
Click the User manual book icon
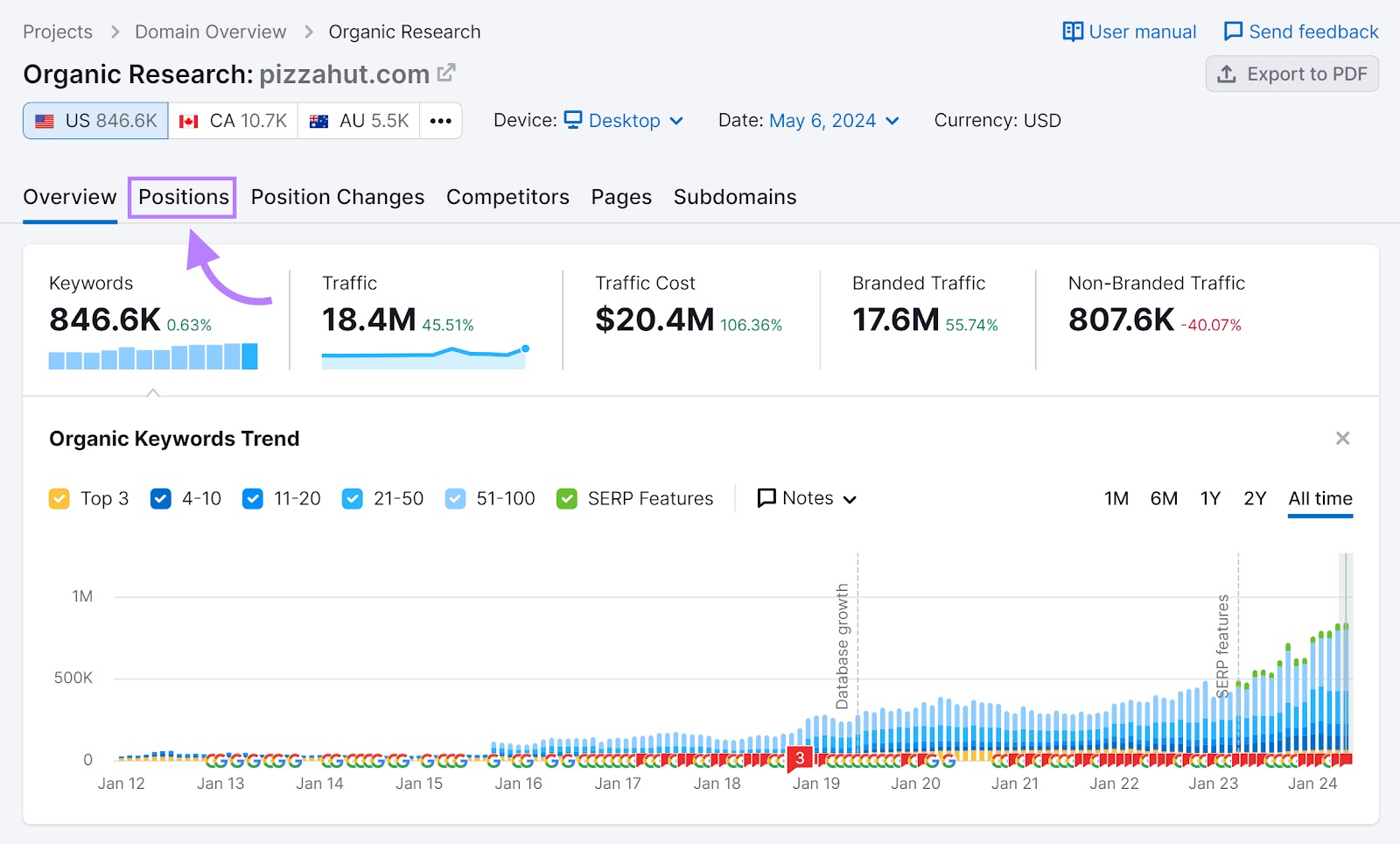[1073, 32]
